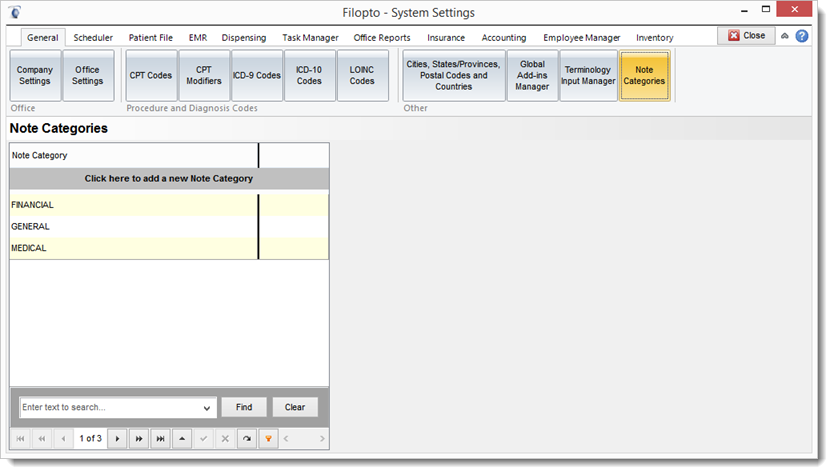Click the edit record up-triangle icon

click(182, 439)
